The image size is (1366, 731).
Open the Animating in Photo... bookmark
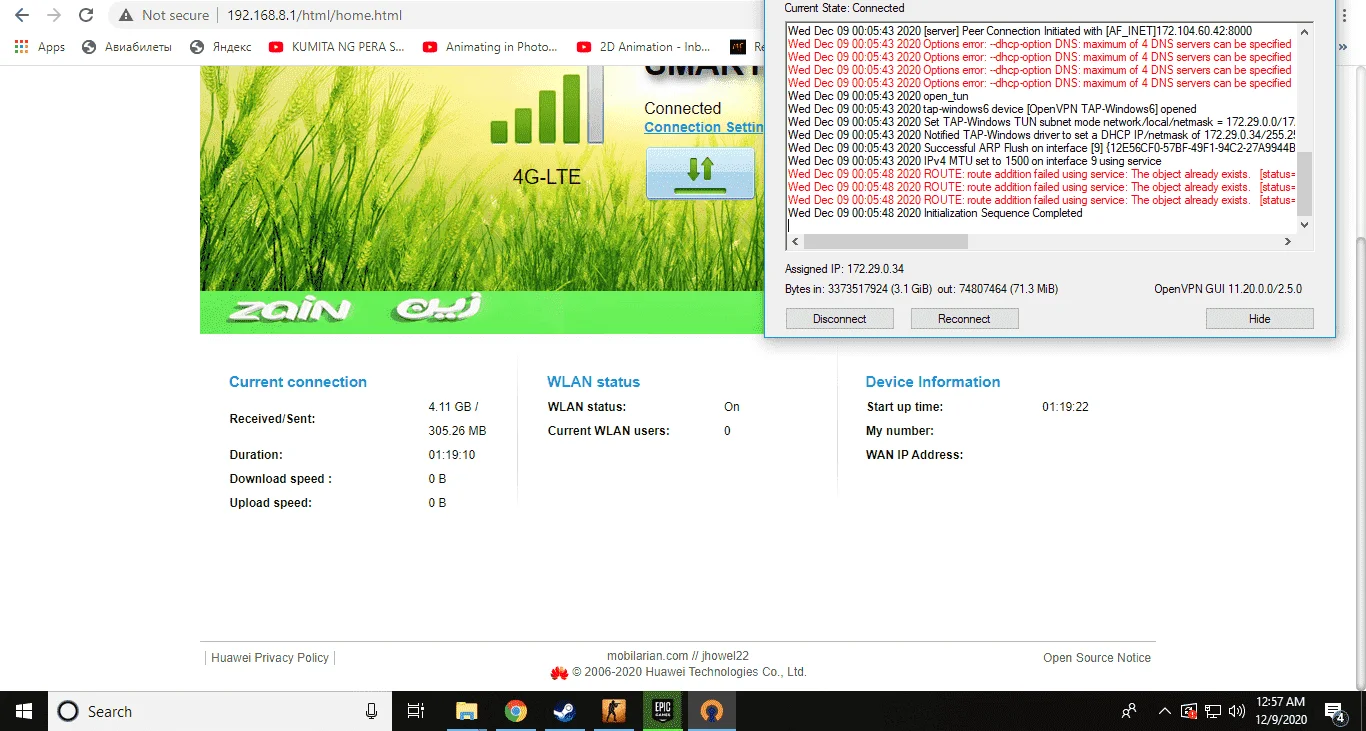point(491,47)
